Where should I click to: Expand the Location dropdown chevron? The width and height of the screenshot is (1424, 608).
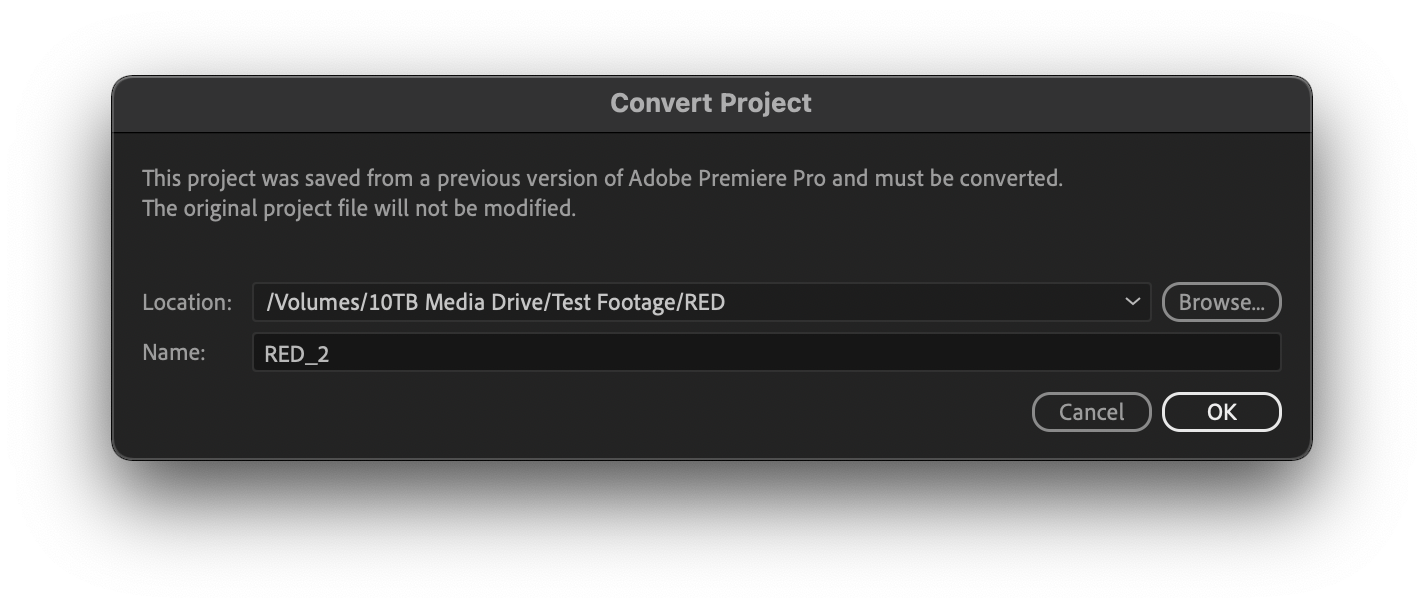tap(1132, 302)
